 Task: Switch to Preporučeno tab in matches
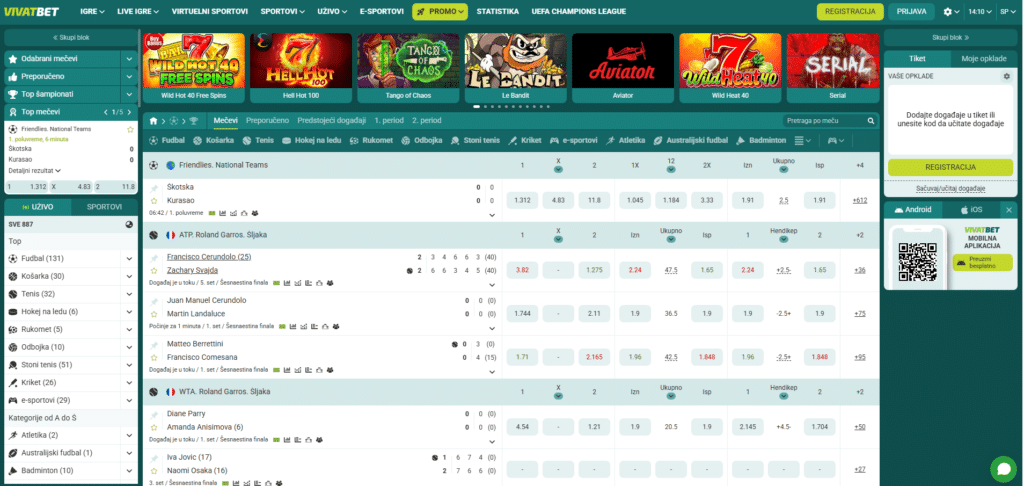(267, 121)
